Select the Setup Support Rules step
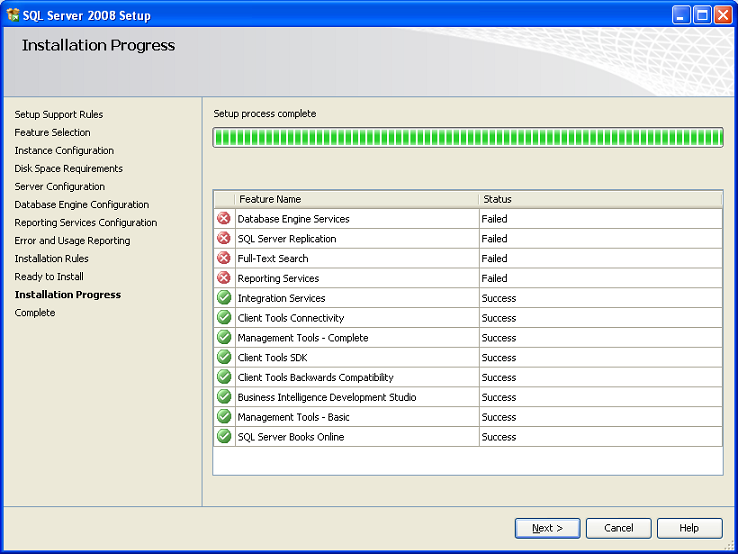 click(x=59, y=114)
